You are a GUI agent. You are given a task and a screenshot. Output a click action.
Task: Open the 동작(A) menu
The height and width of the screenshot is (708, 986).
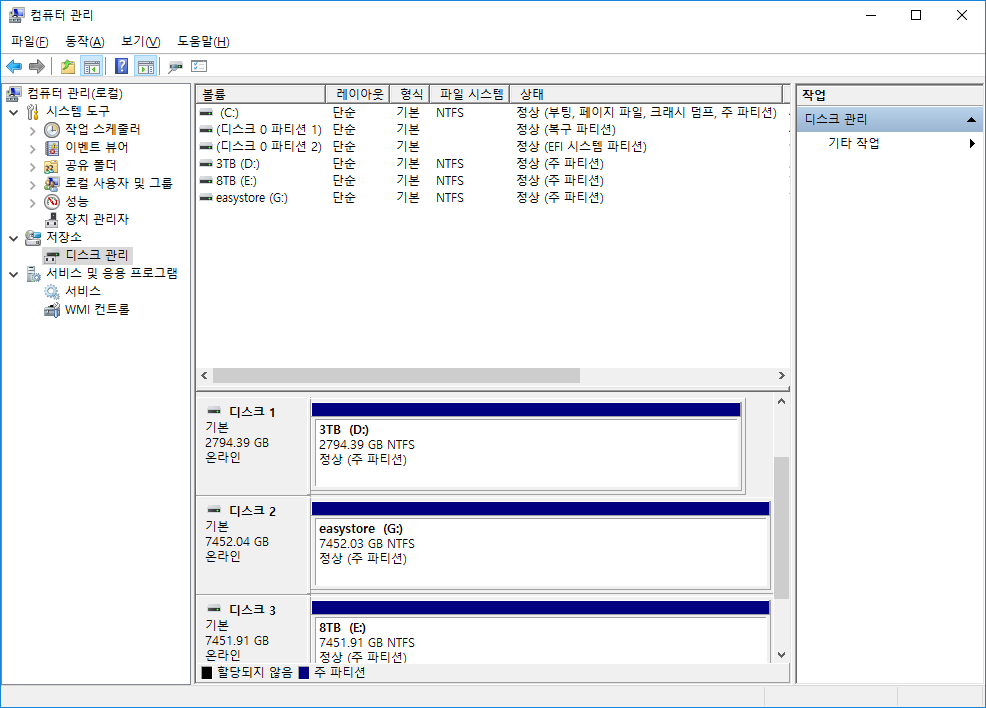[x=85, y=41]
